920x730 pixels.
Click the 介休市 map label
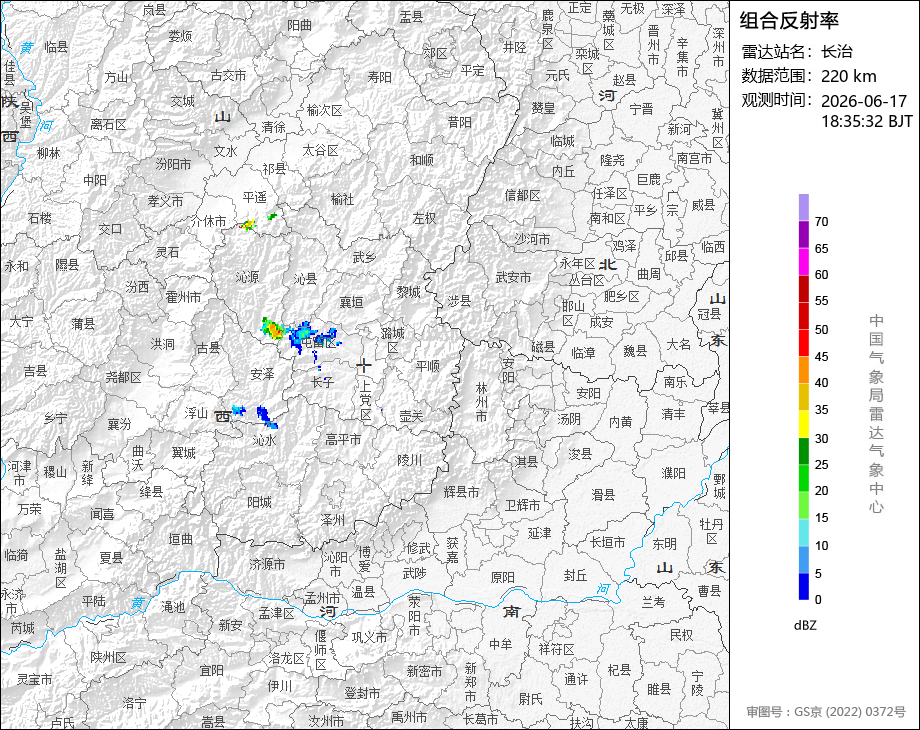pos(208,221)
